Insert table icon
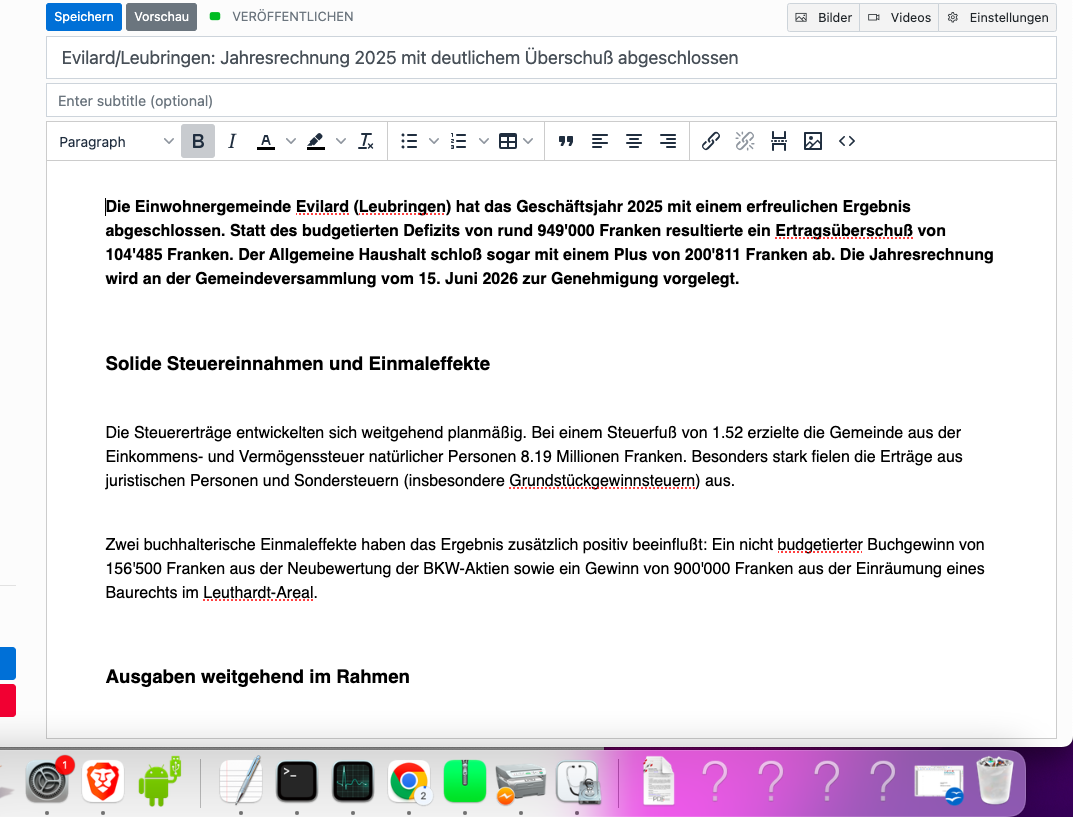Viewport: 1073px width, 817px height. [x=508, y=141]
